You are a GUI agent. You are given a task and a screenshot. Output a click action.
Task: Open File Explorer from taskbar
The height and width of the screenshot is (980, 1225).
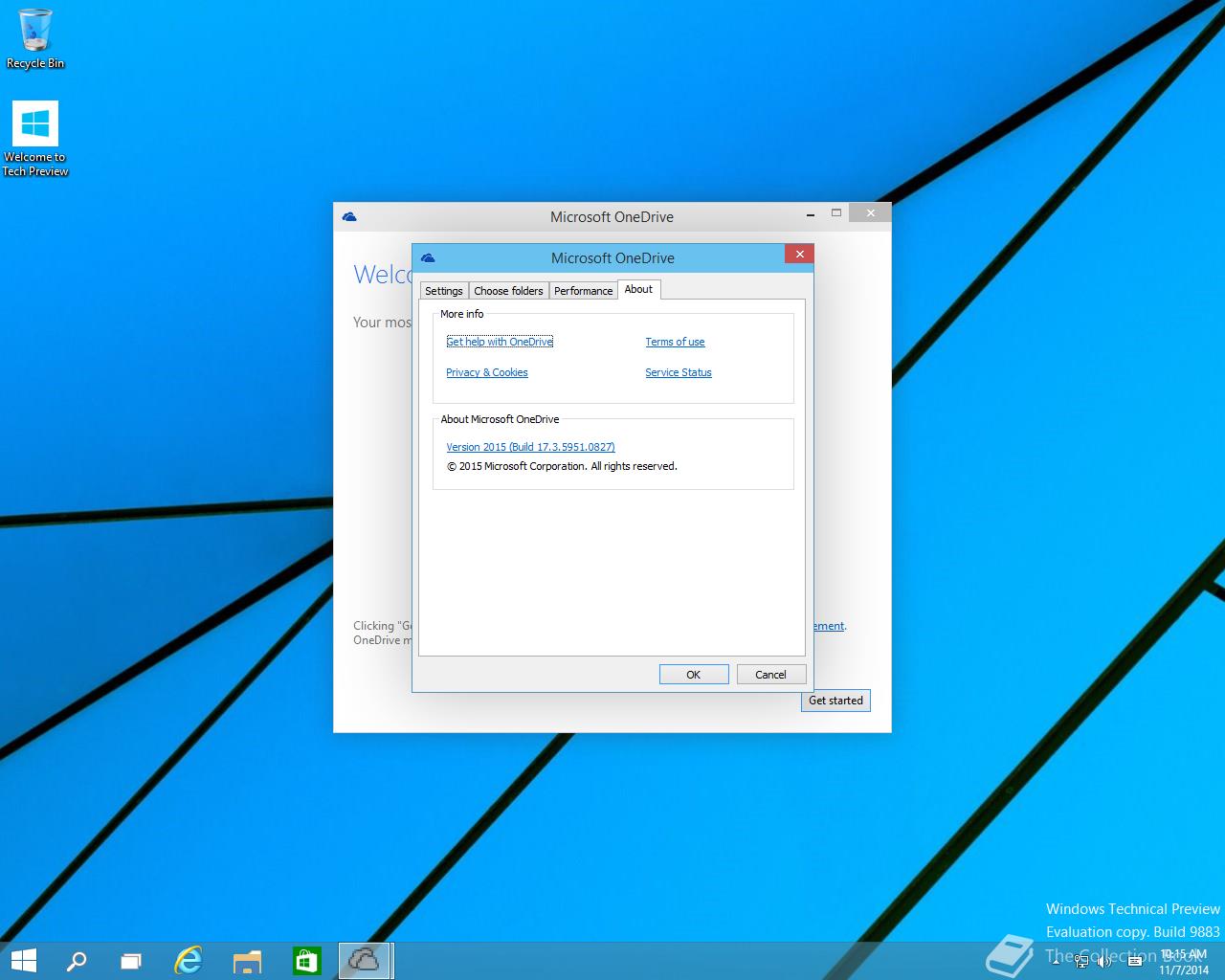(247, 960)
